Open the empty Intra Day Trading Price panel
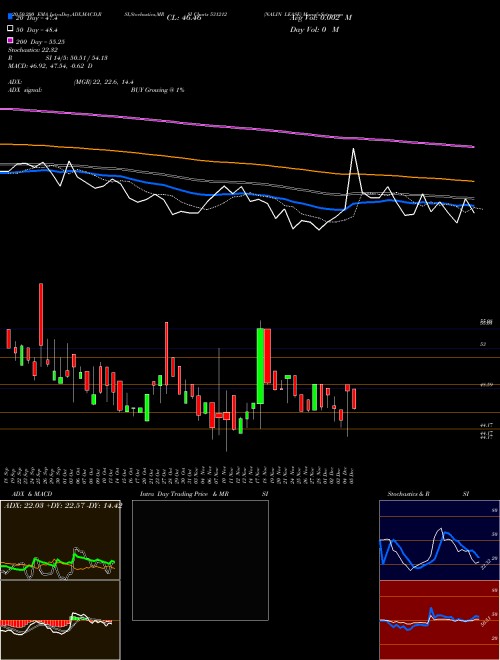Image resolution: width=500 pixels, height=660 pixels. (x=200, y=560)
